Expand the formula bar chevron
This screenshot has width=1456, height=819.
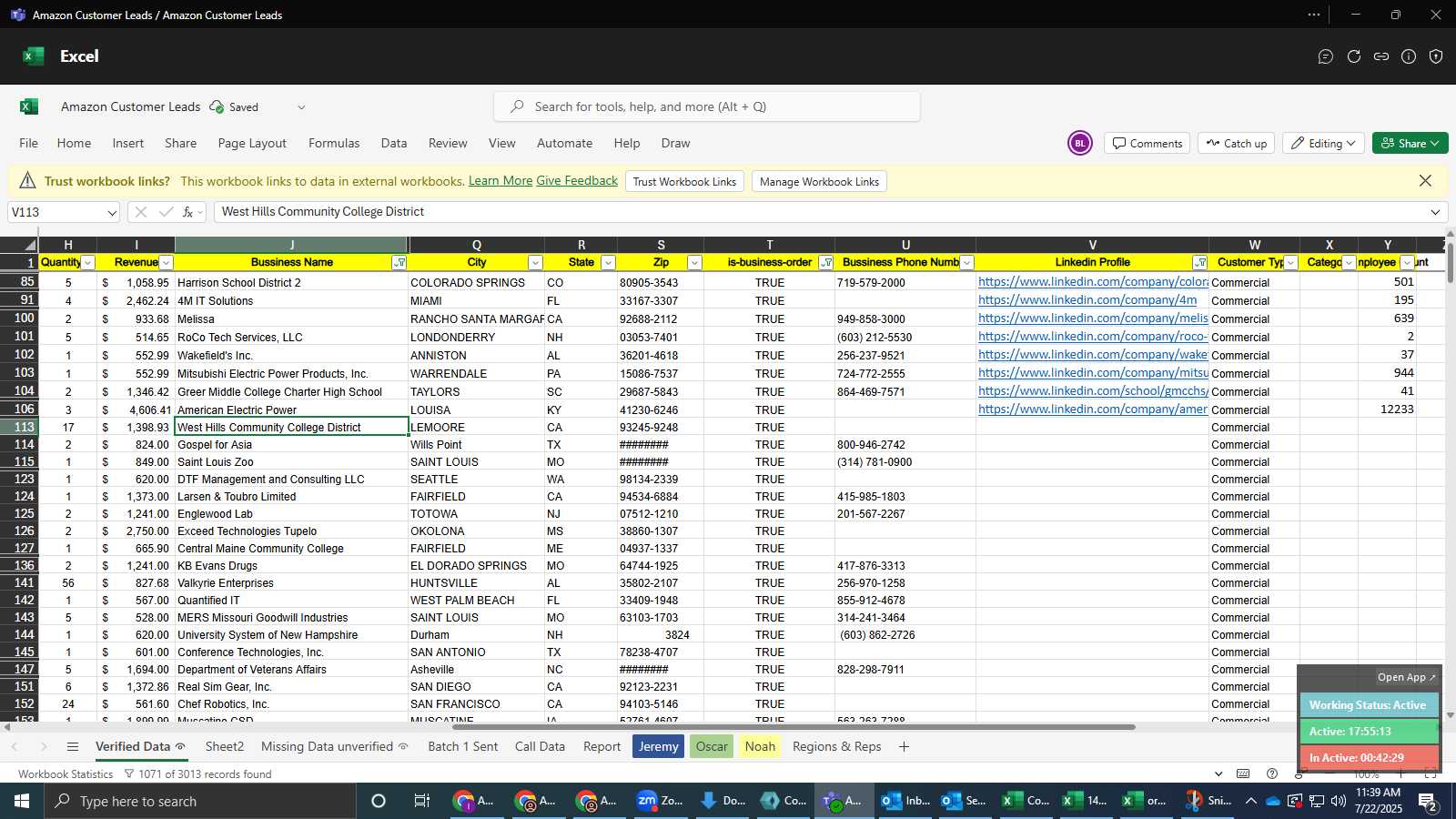click(1435, 212)
